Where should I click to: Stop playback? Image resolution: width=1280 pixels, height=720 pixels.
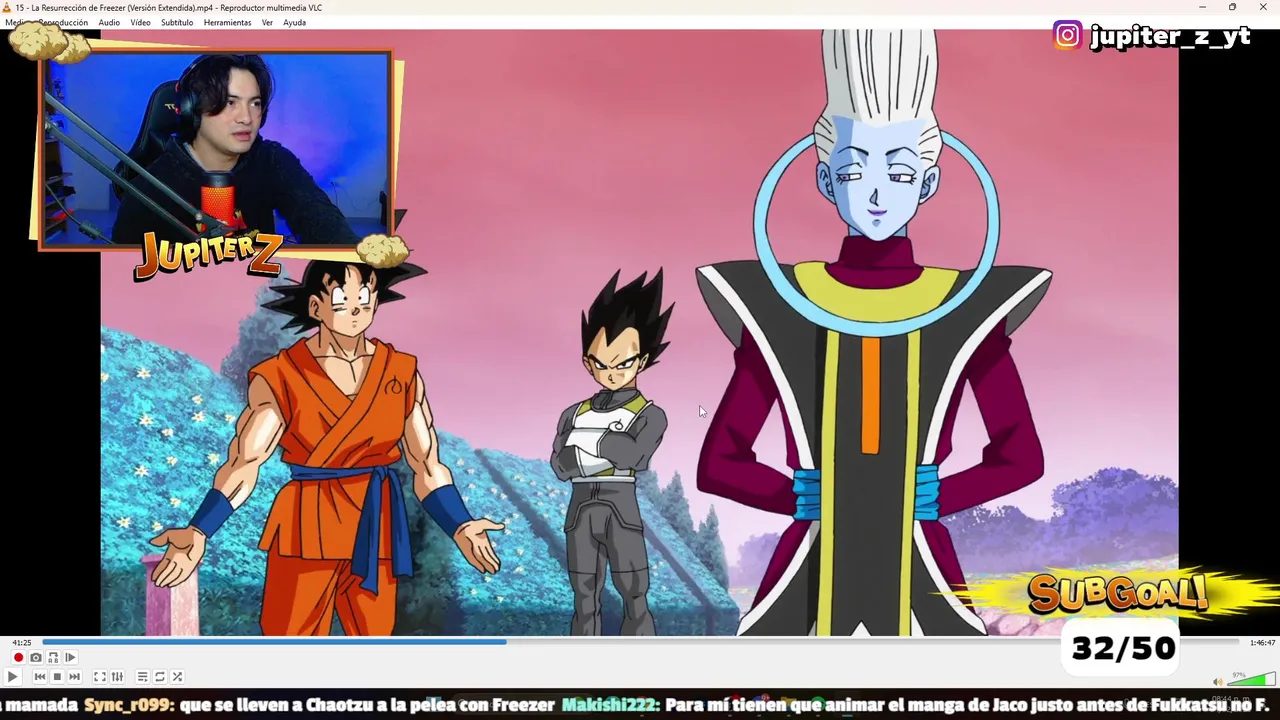point(57,677)
